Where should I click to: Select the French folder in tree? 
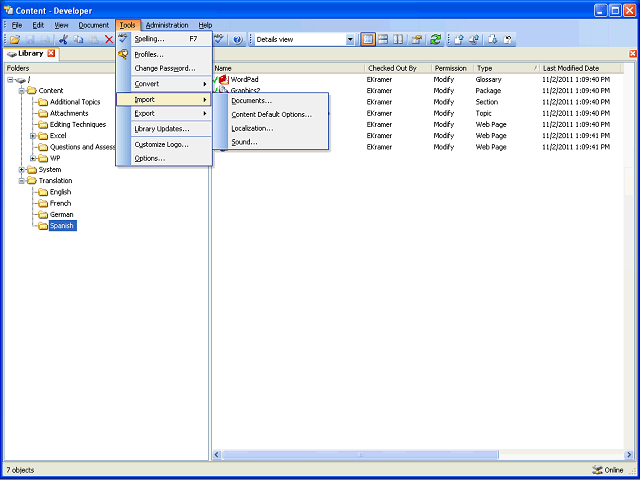[x=60, y=203]
